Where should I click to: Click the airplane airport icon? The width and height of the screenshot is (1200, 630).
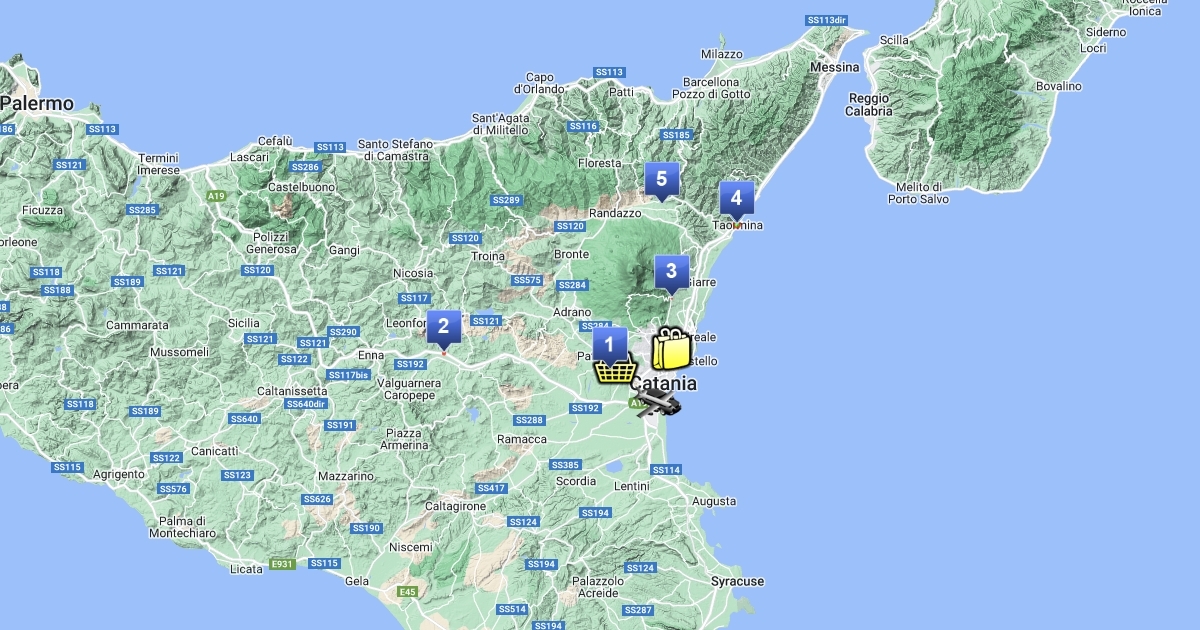click(x=658, y=403)
